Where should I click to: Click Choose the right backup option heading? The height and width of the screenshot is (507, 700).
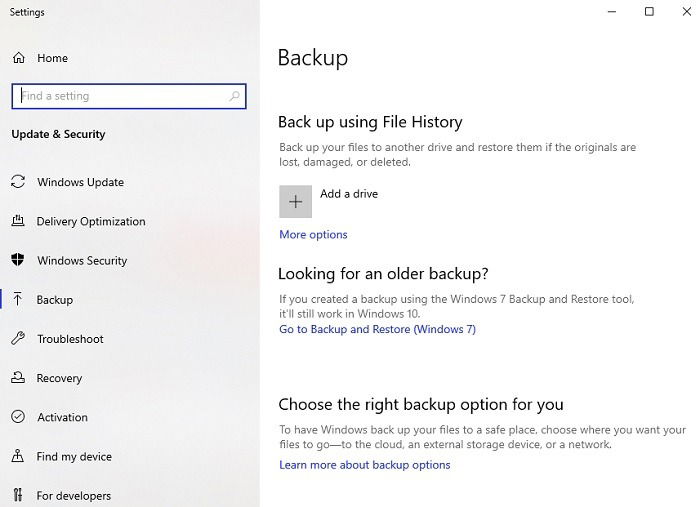point(421,405)
